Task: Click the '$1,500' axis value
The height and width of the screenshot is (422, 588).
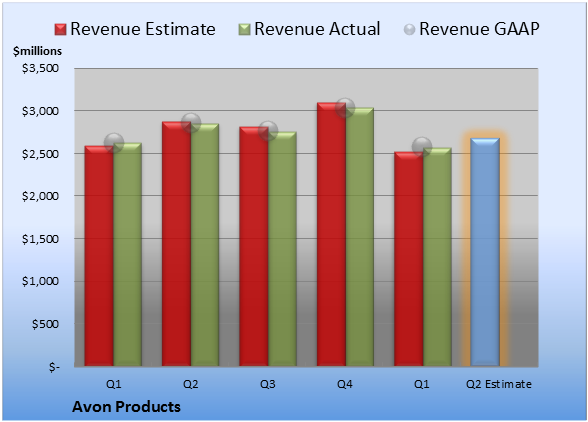Action: tap(40, 239)
